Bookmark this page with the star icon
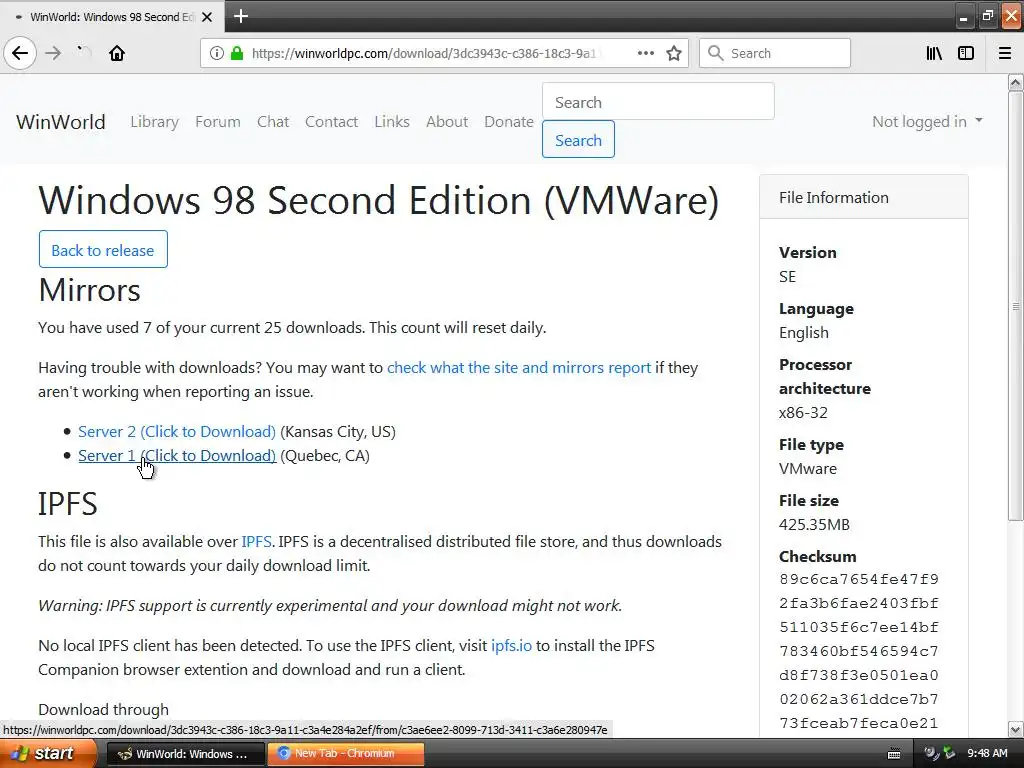This screenshot has height=768, width=1024. [674, 53]
